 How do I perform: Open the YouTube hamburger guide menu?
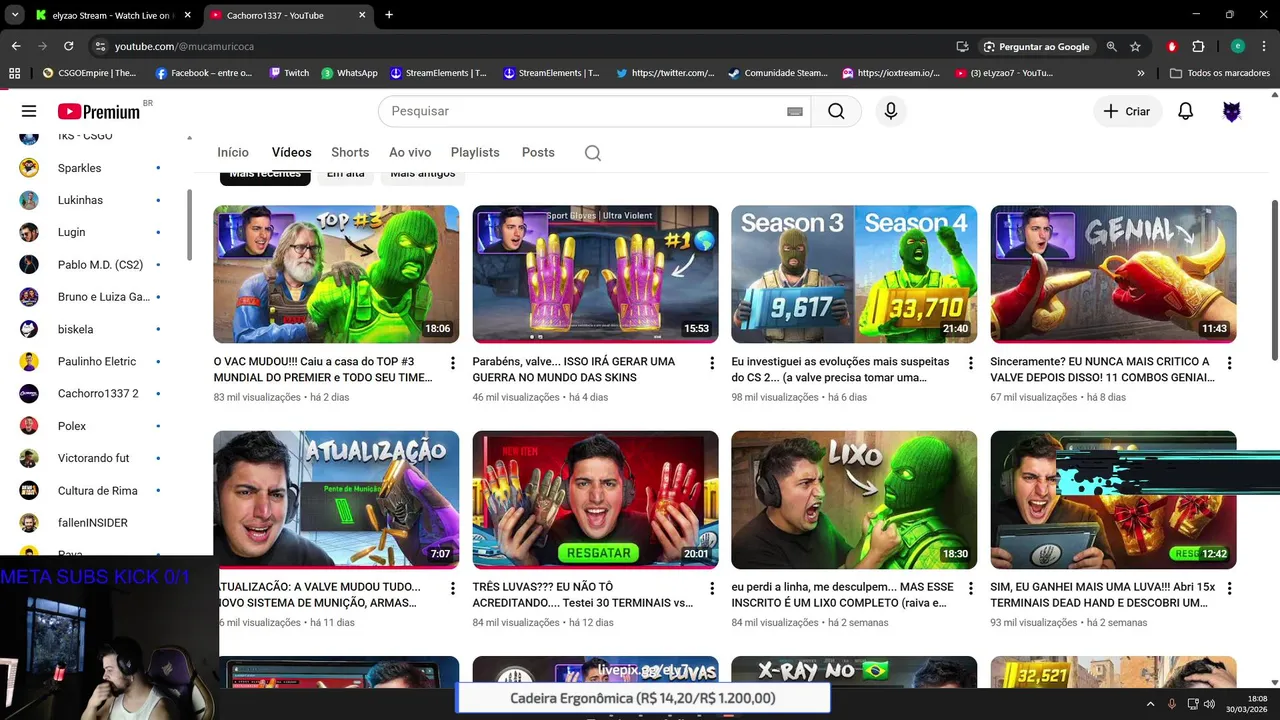[x=29, y=111]
